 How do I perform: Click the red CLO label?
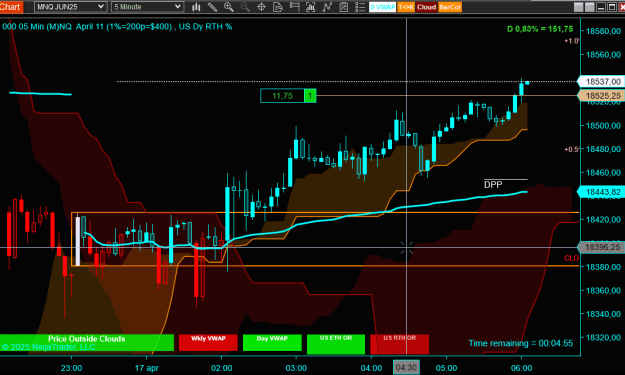point(571,258)
